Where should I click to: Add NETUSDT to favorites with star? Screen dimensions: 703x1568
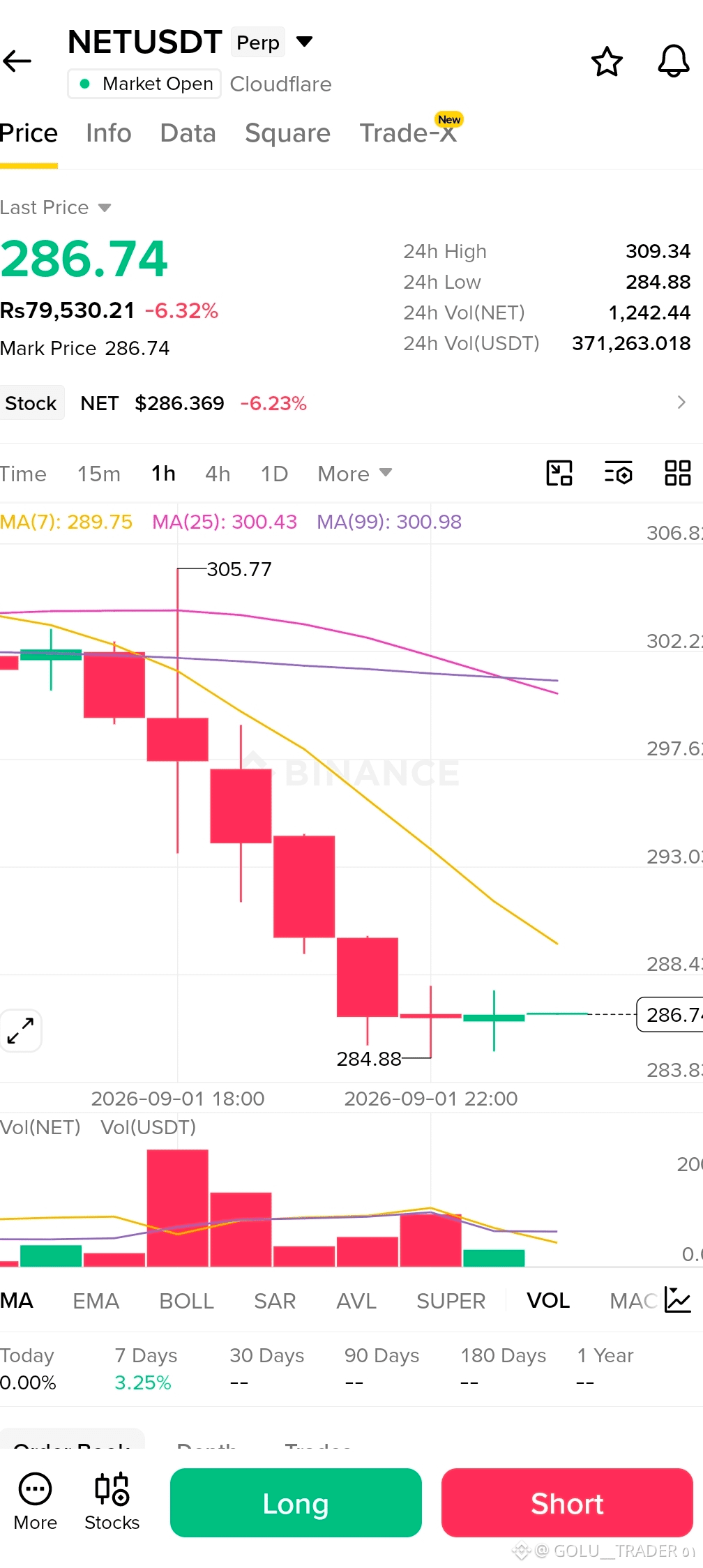coord(607,62)
